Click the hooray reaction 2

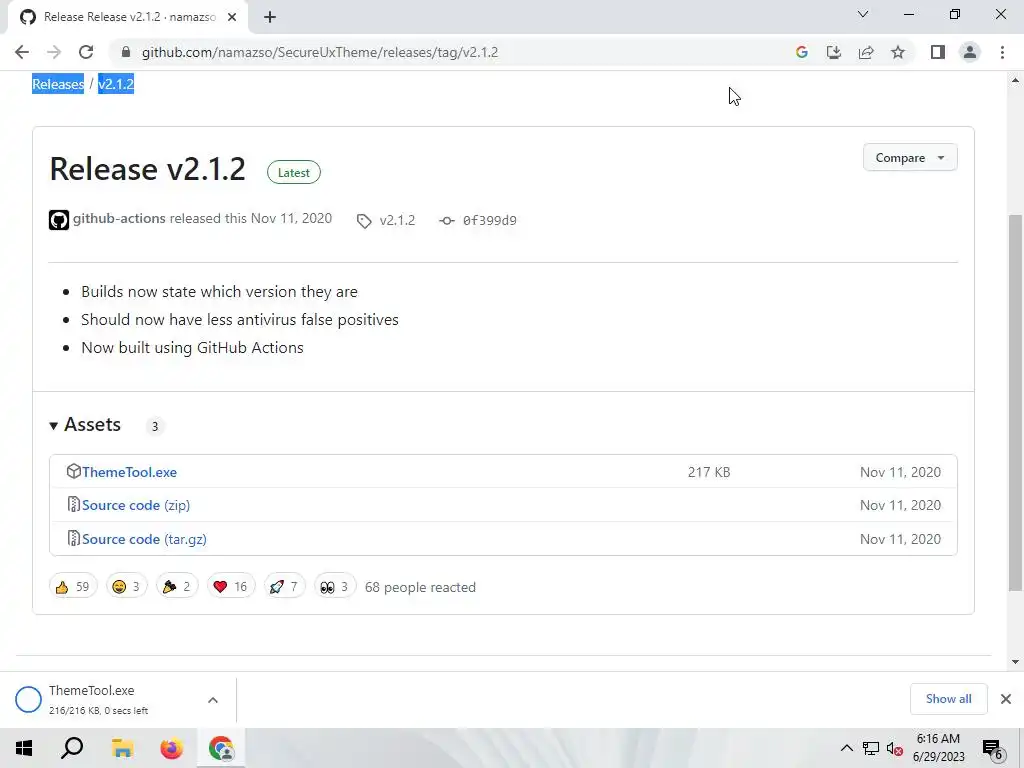tap(177, 586)
